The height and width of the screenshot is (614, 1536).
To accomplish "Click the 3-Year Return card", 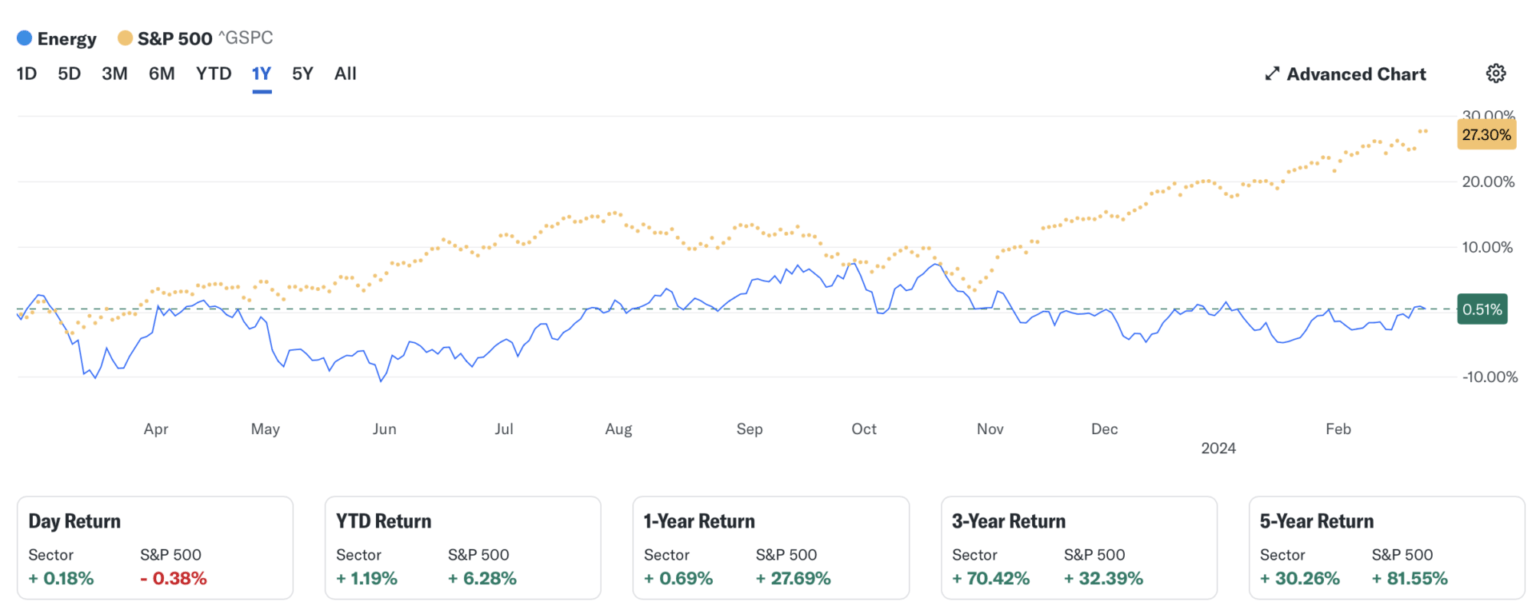I will click(1079, 548).
